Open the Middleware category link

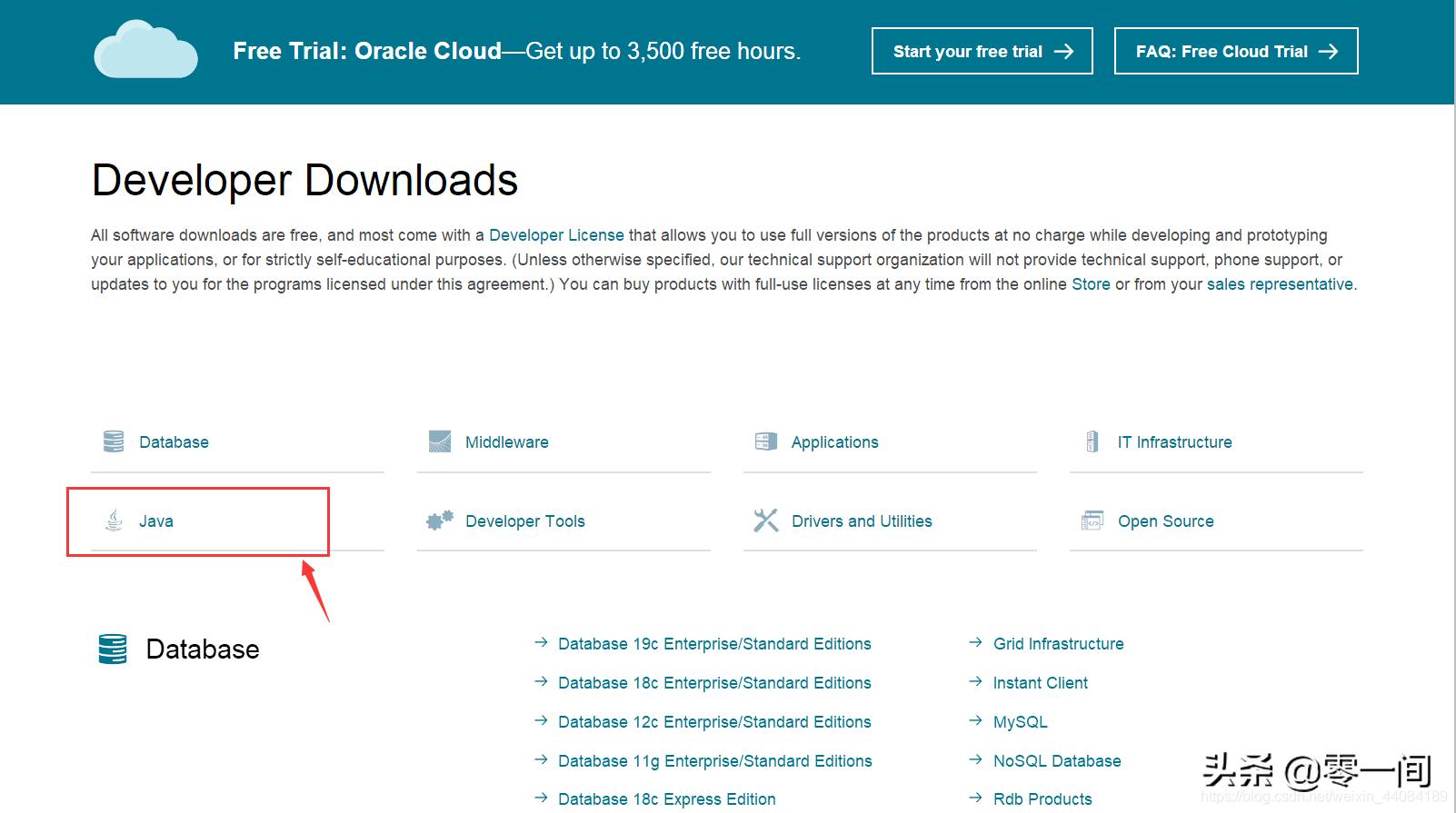[507, 442]
